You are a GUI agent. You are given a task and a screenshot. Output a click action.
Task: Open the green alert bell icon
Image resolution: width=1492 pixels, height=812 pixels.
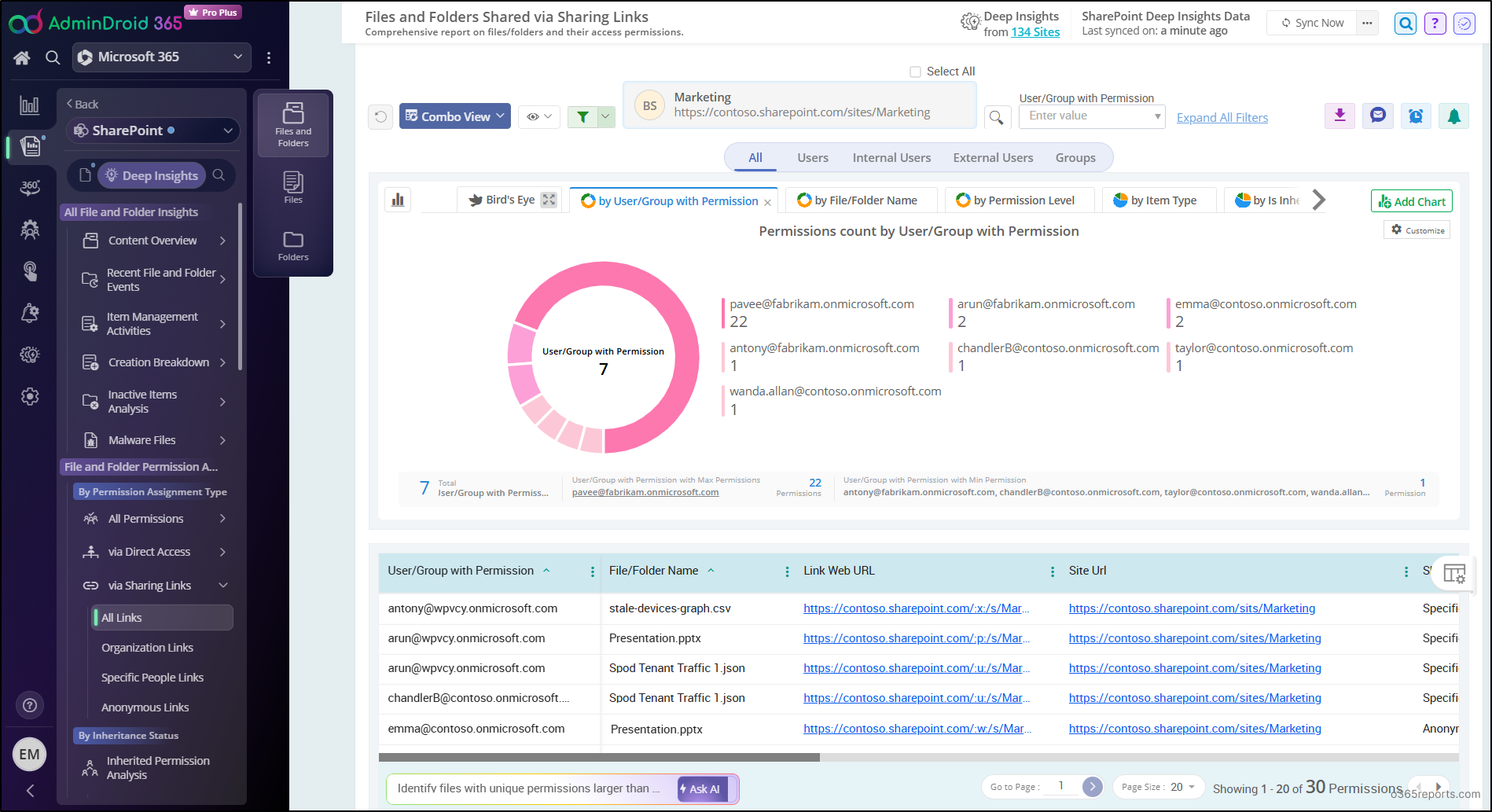(x=1454, y=116)
